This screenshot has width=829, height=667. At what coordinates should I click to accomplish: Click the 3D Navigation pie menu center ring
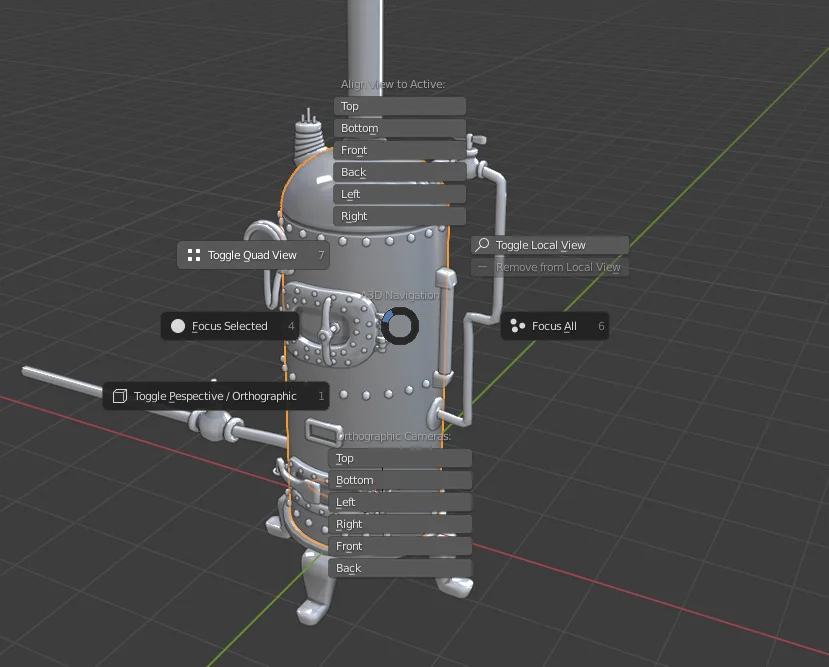(x=401, y=327)
